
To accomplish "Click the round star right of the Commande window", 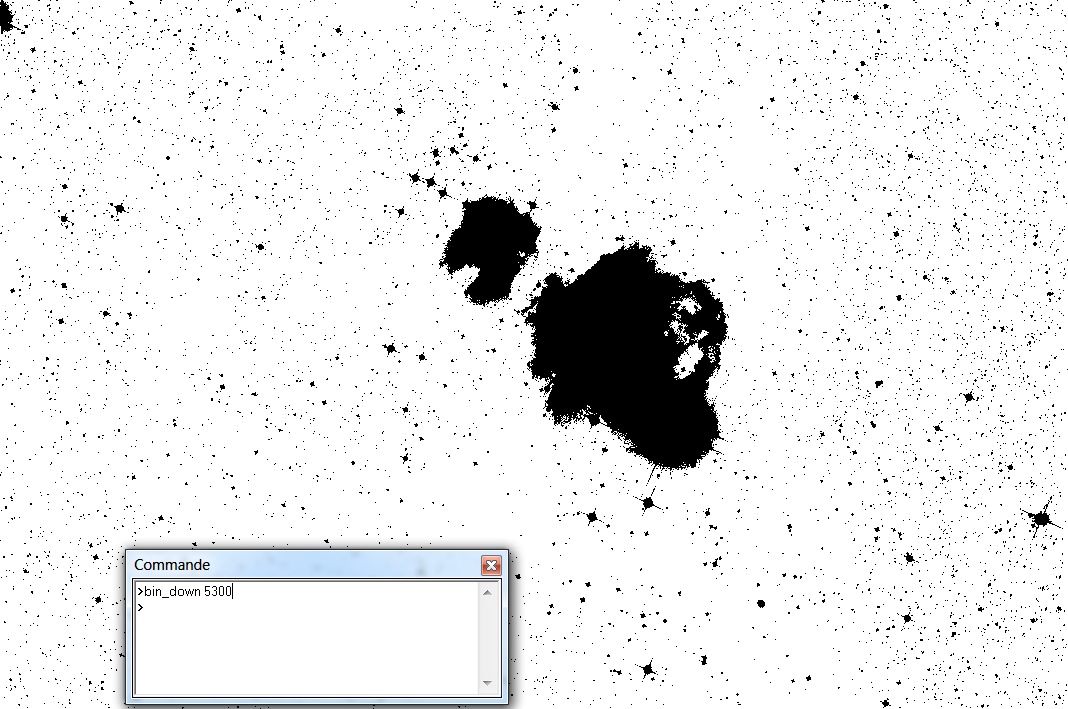I will (761, 604).
